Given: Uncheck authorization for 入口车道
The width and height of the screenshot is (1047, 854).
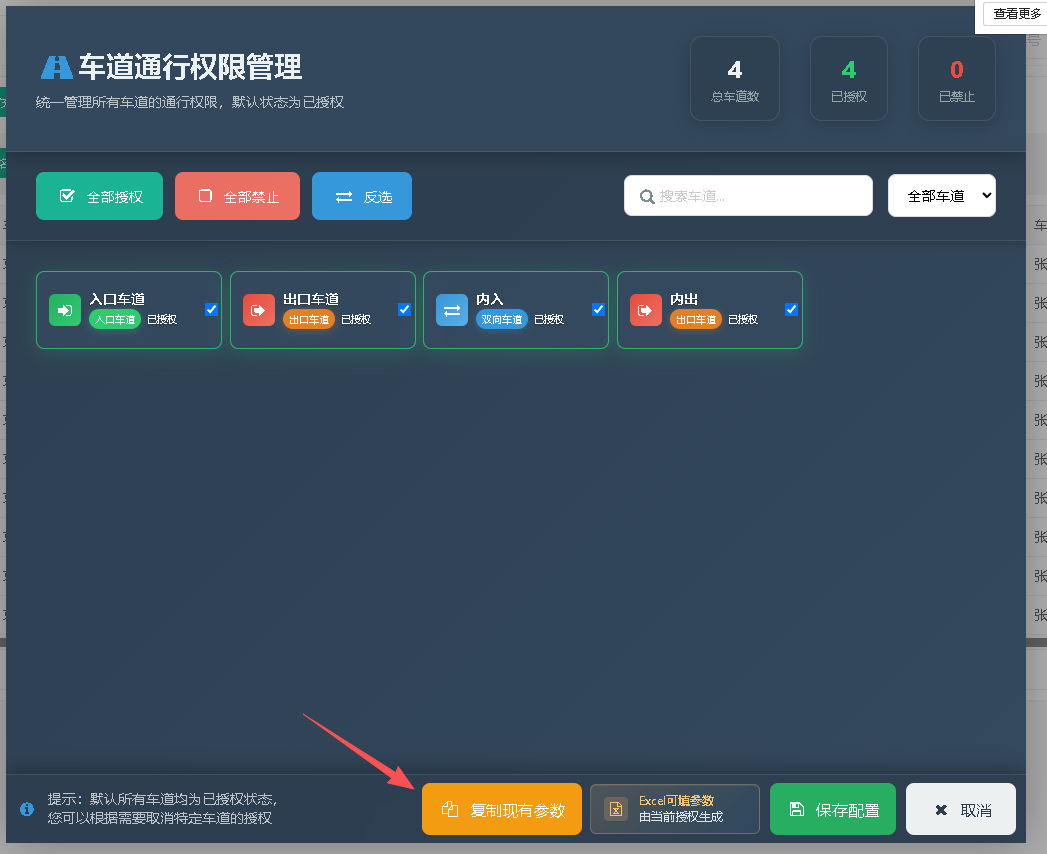Looking at the screenshot, I should coord(211,309).
